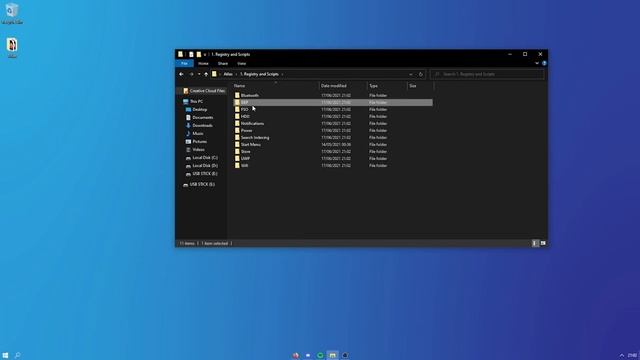Sort by the Size column header
The width and height of the screenshot is (640, 360).
tap(420, 86)
